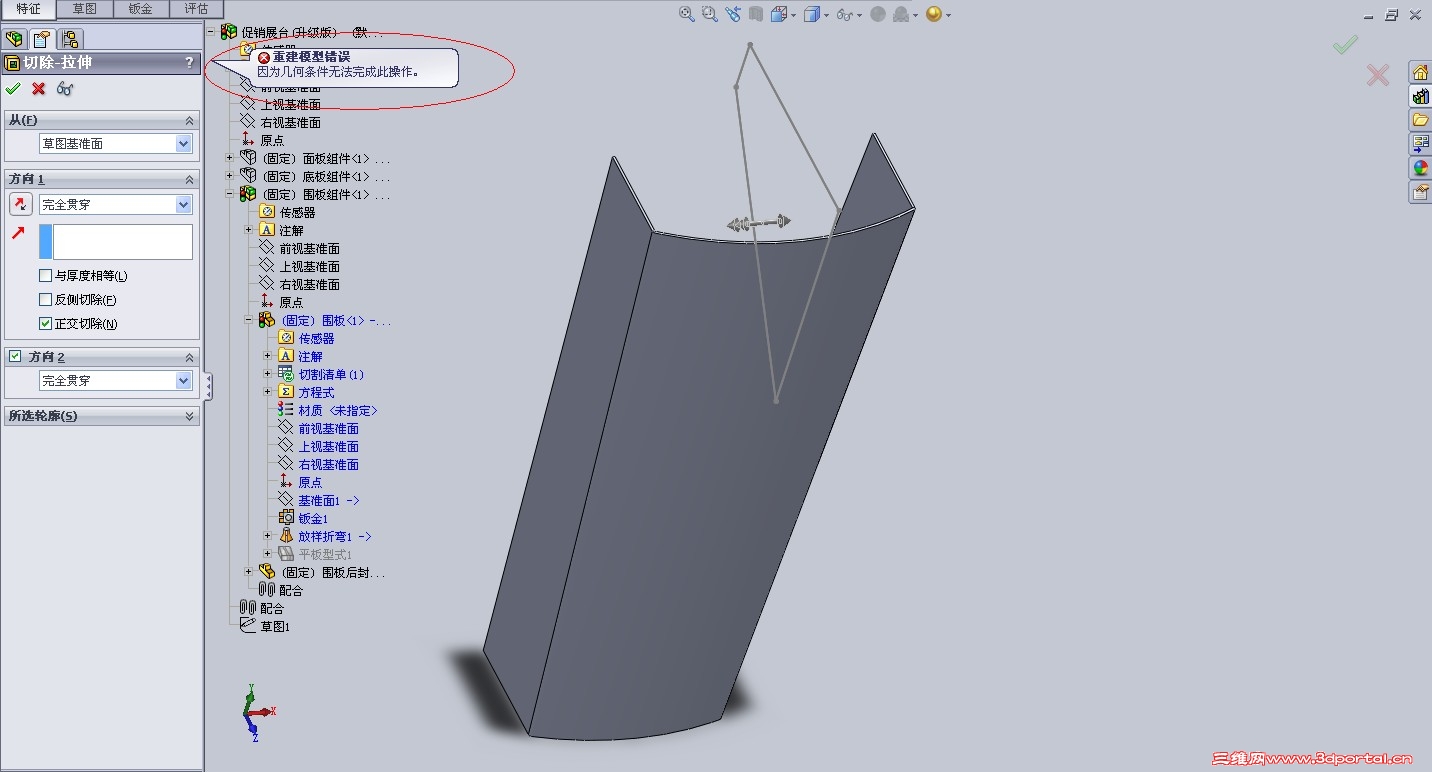Screen dimensions: 1432x772
Task: Enable the 与厚度相等 checkbox
Action: (45, 275)
